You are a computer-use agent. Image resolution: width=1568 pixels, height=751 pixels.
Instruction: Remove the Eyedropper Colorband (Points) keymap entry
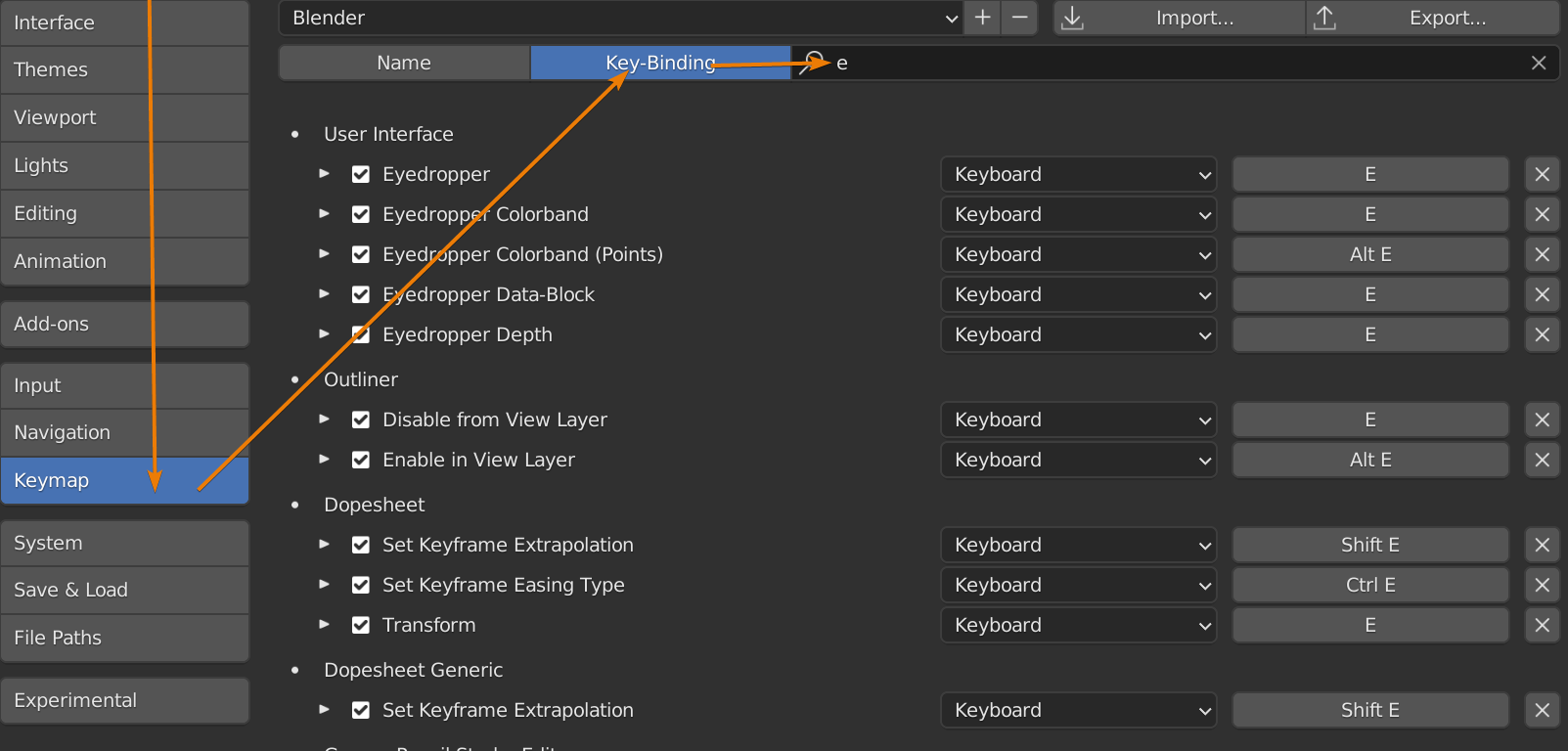pyautogui.click(x=1542, y=254)
